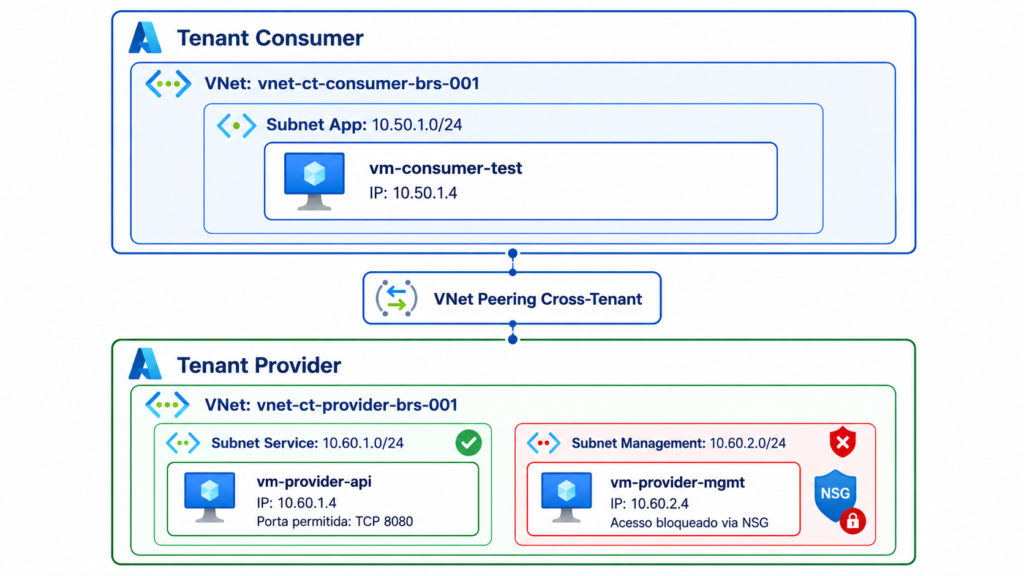
Task: Select the text VNet: vnet-ct-consumer-brs-001
Action: point(342,84)
